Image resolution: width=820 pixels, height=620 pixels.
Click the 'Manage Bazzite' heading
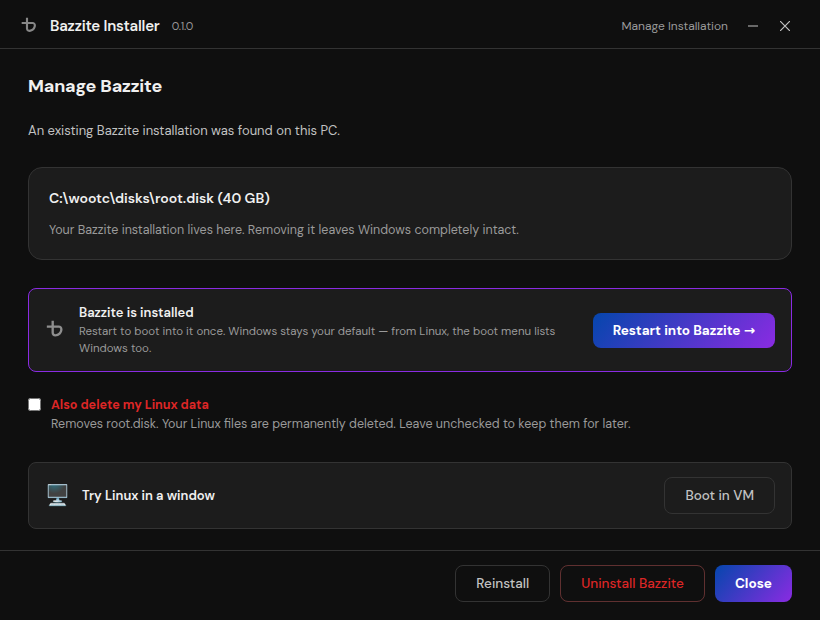[95, 86]
